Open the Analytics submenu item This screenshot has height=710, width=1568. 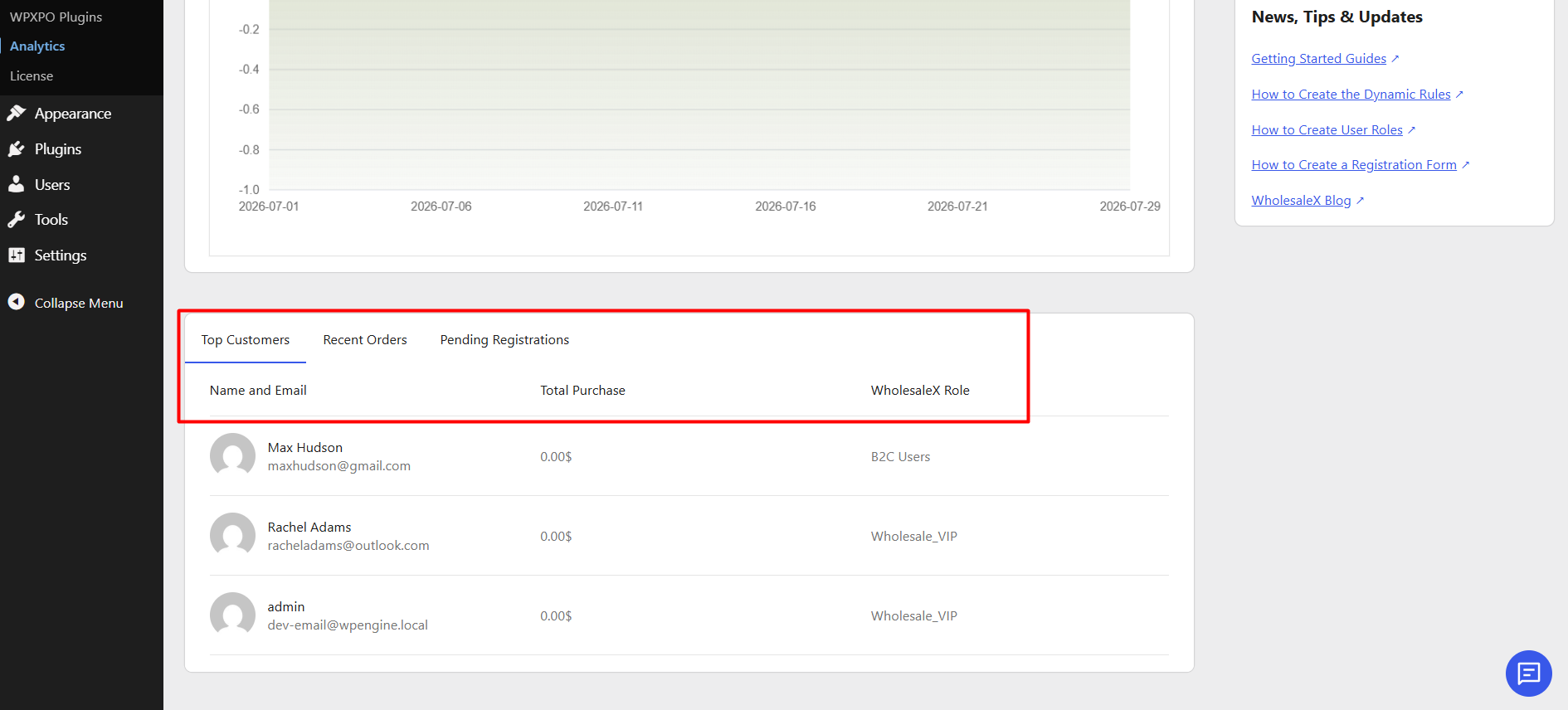37,46
